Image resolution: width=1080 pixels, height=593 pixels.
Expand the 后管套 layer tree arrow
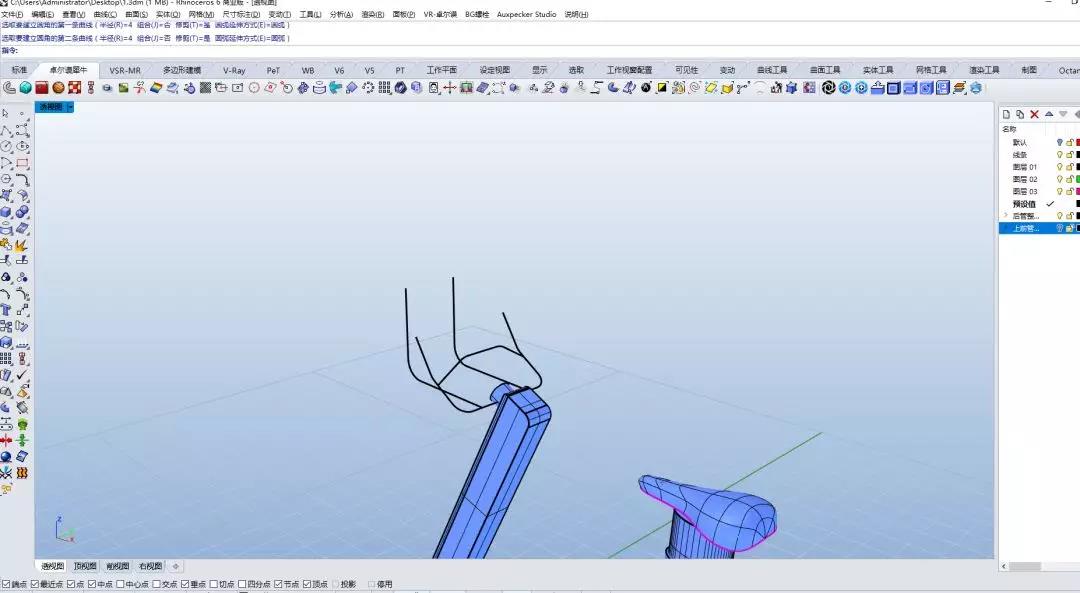point(1006,216)
